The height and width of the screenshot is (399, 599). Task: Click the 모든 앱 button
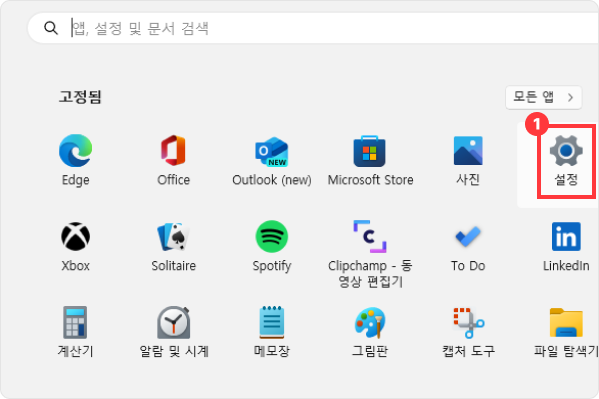(x=543, y=97)
